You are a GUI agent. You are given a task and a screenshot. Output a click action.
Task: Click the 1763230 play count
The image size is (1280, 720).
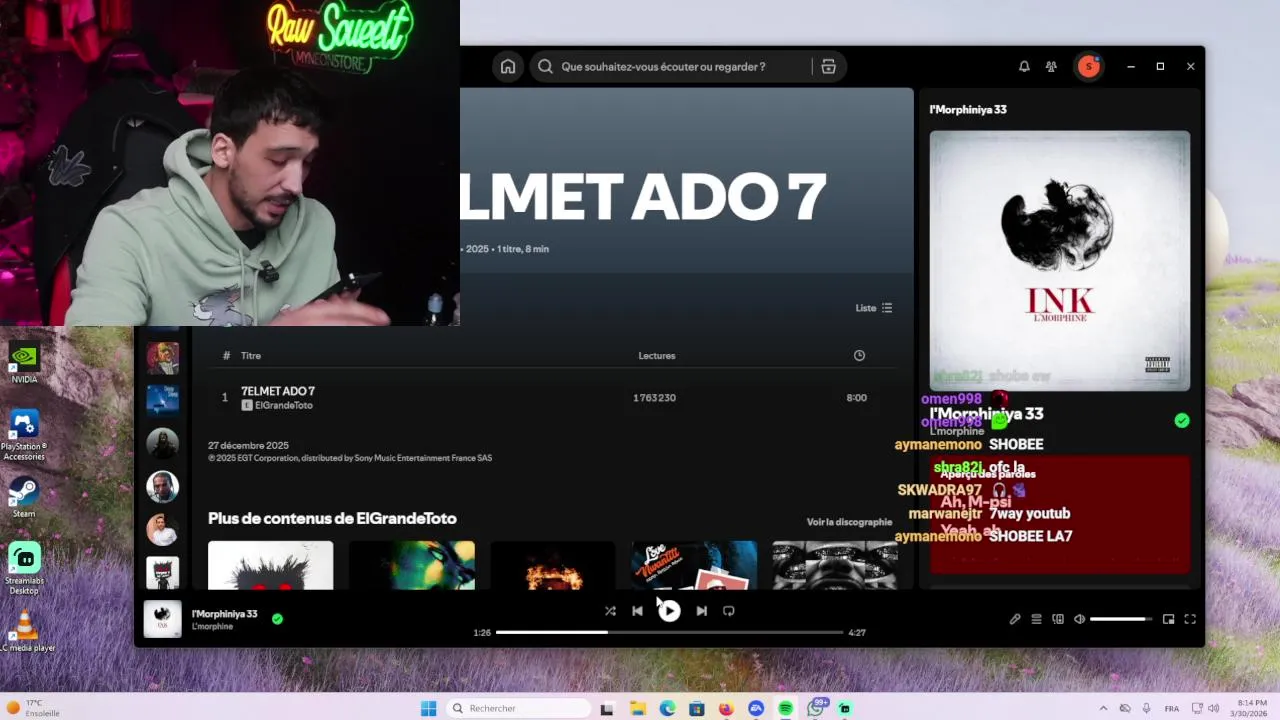[x=654, y=398]
